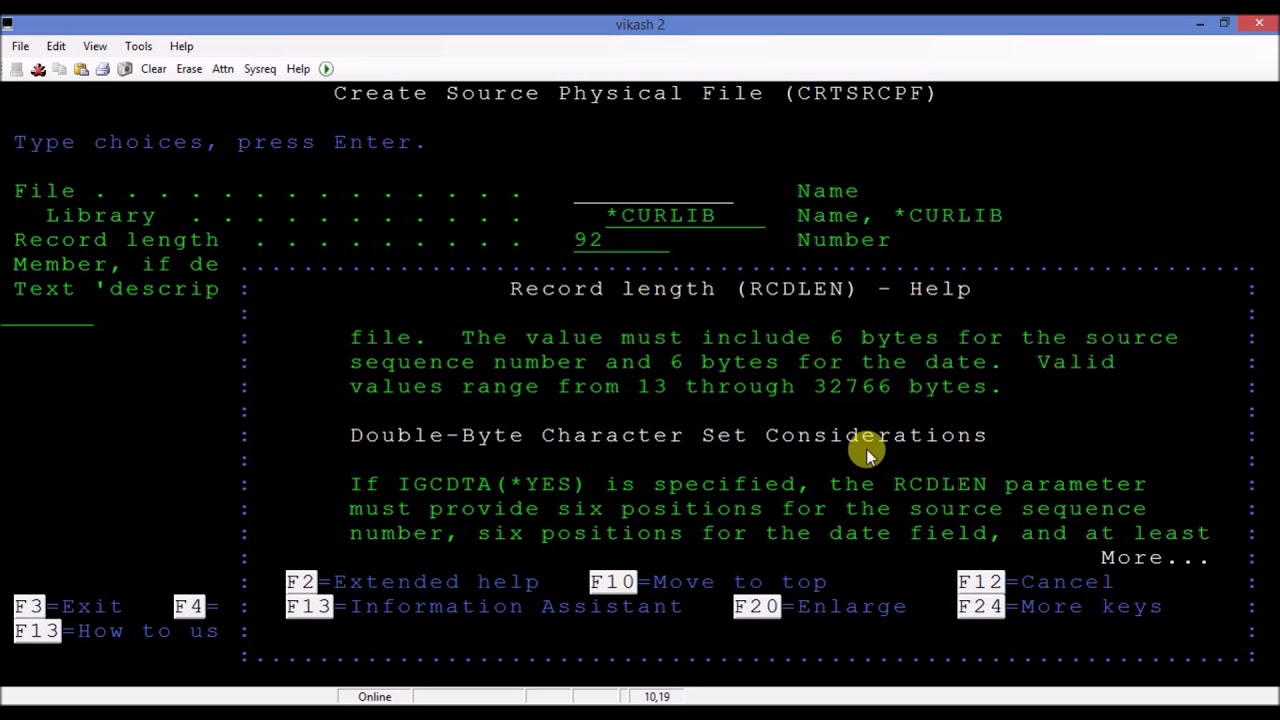
Task: Click the More... indicator in the help window
Action: [1155, 558]
